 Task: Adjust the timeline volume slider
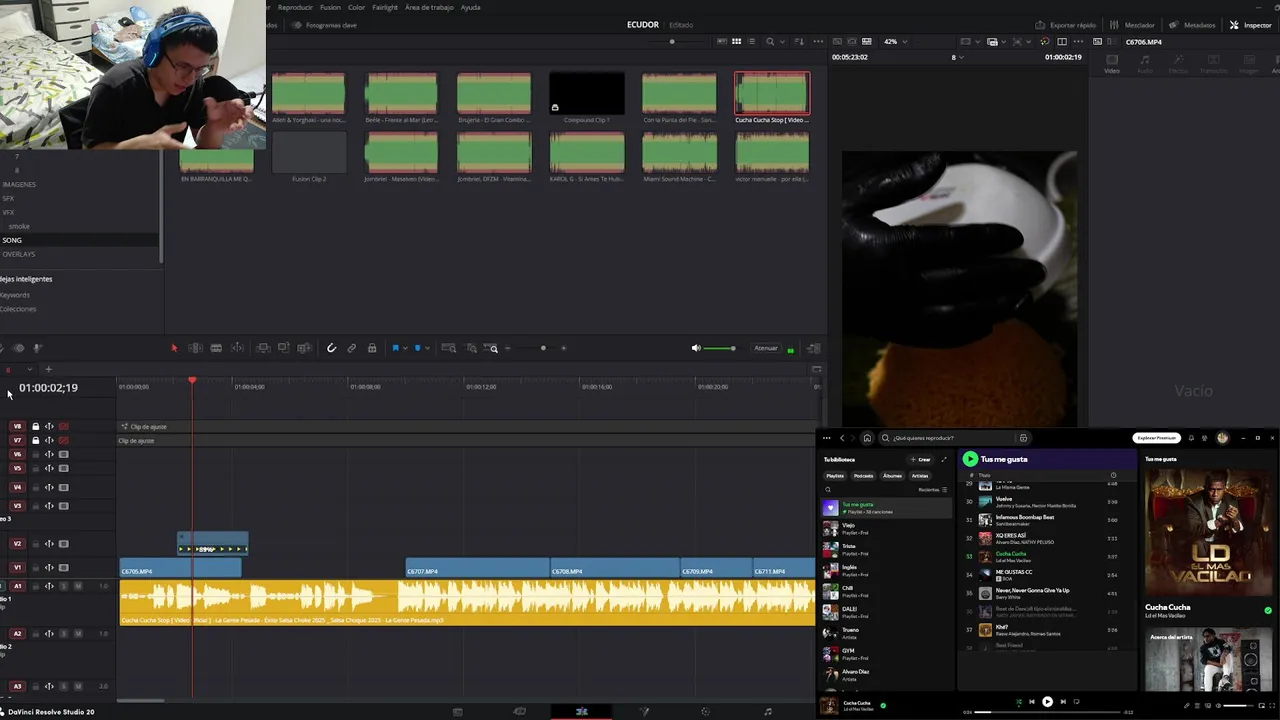tap(719, 348)
